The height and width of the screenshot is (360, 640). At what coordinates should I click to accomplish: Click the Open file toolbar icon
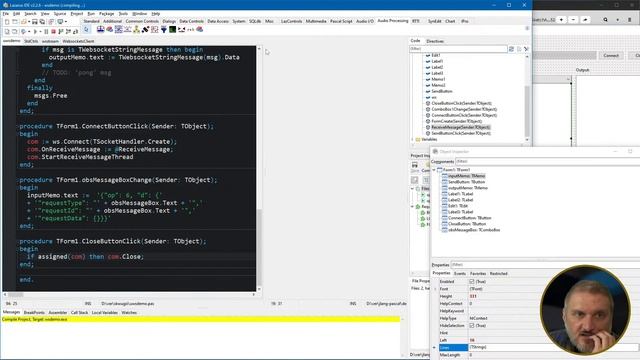coord(24,22)
